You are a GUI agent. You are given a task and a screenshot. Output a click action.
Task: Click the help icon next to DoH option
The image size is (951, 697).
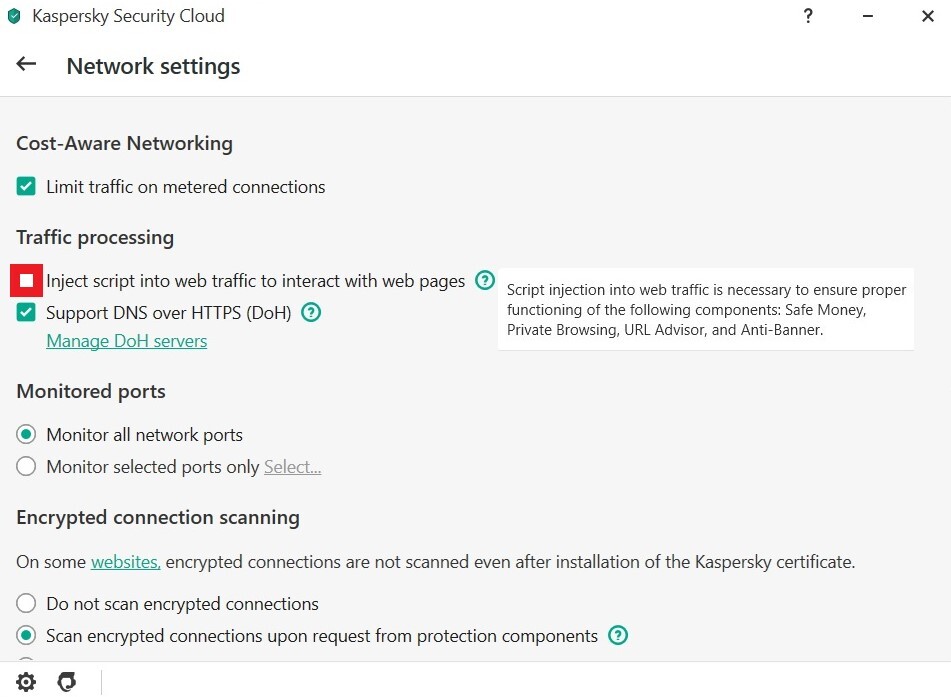pos(311,312)
